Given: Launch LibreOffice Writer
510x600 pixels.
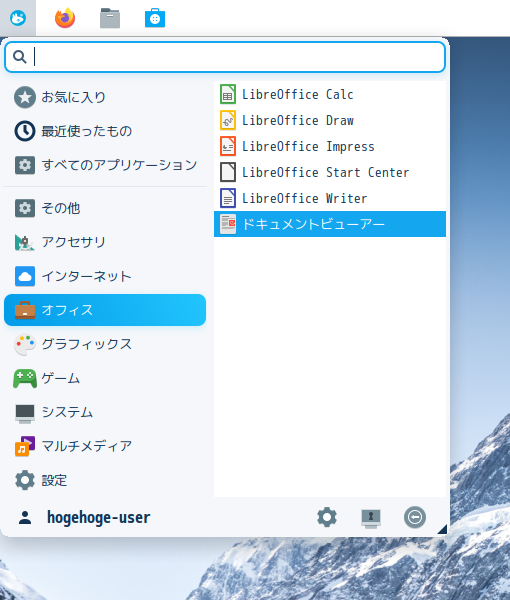Looking at the screenshot, I should click(330, 198).
